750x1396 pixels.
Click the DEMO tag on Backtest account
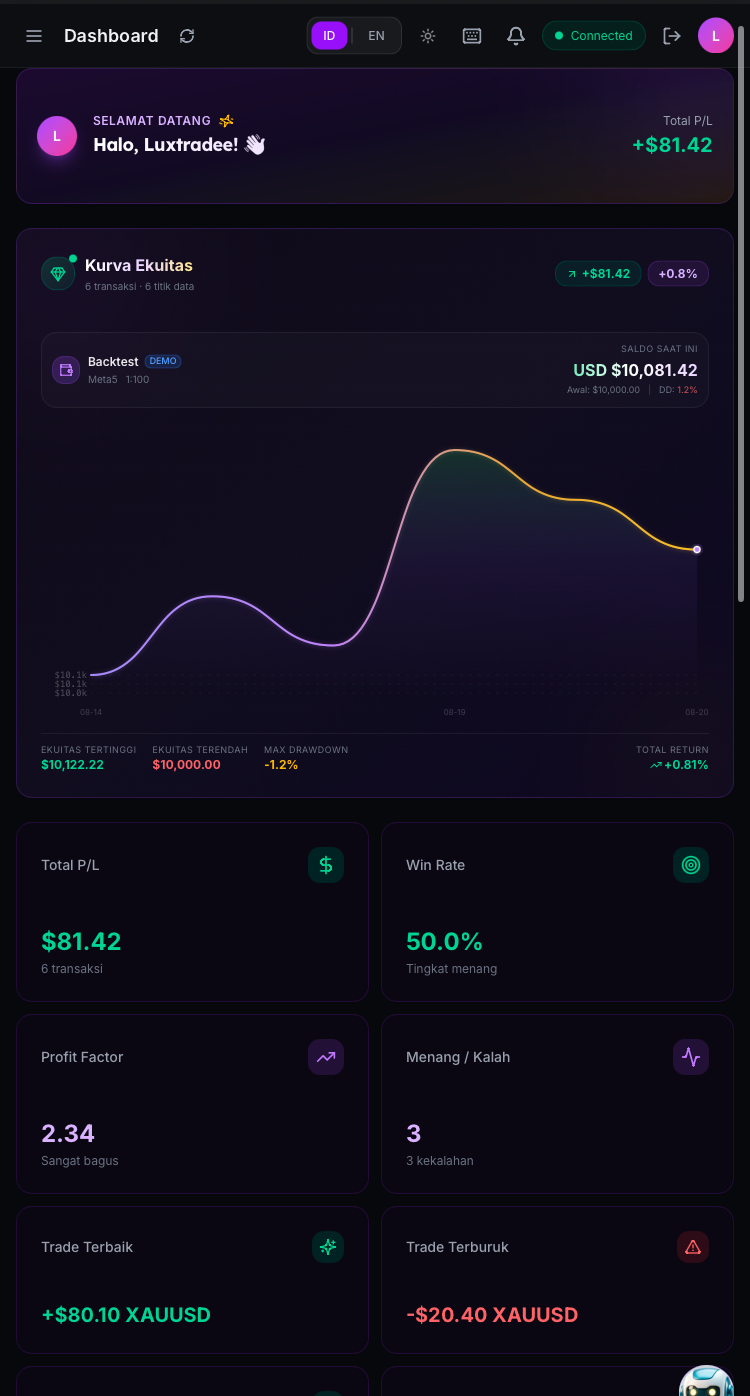tap(163, 361)
